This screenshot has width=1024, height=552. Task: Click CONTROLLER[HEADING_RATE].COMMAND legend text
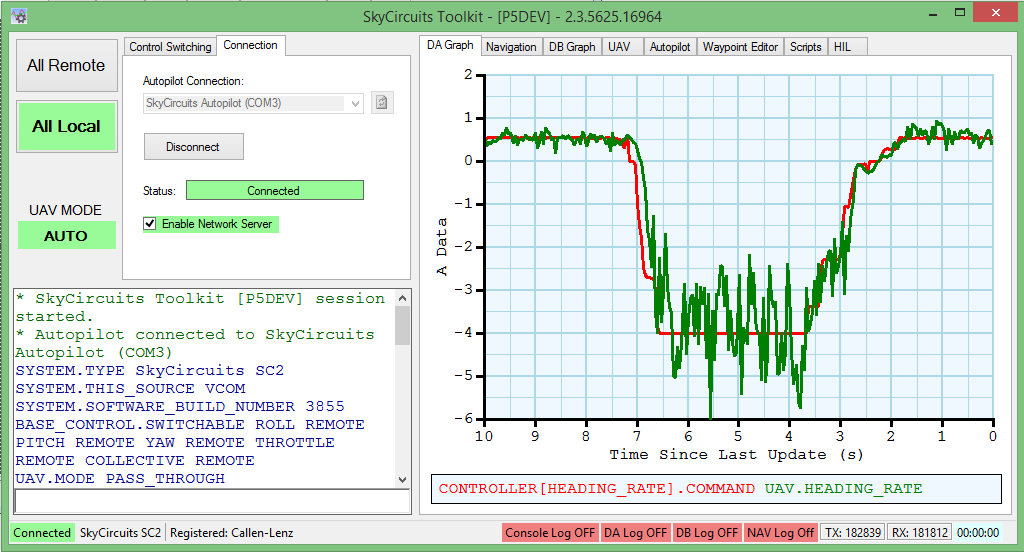596,489
